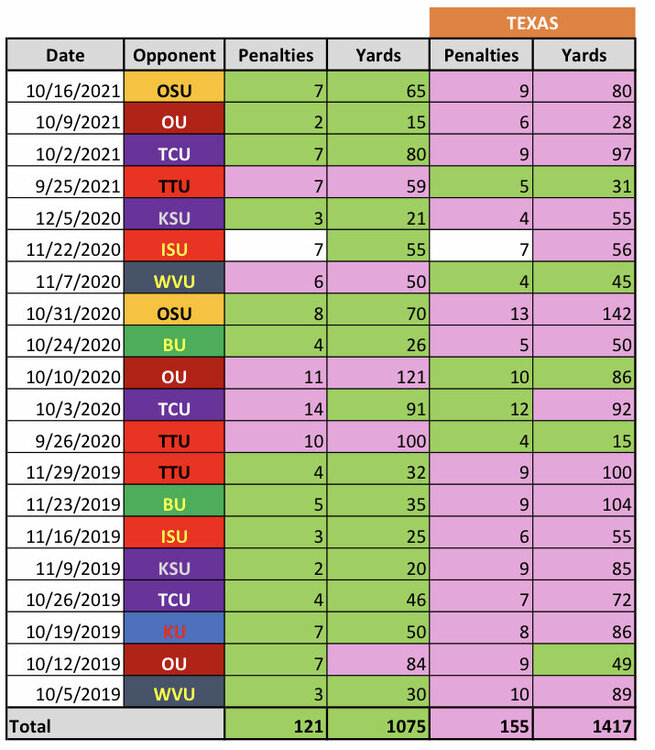Select the 10/16/2021 date cell
The width and height of the screenshot is (655, 750).
(x=65, y=89)
